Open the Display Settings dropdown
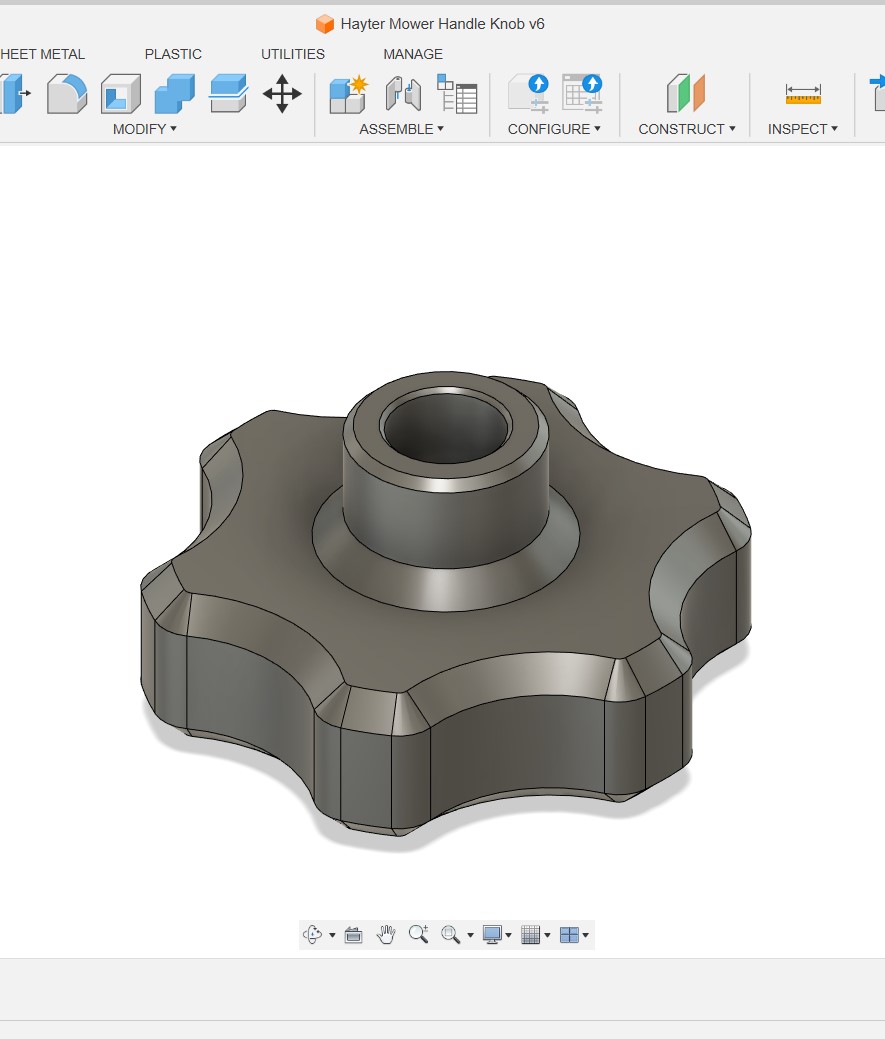This screenshot has height=1039, width=885. click(497, 935)
